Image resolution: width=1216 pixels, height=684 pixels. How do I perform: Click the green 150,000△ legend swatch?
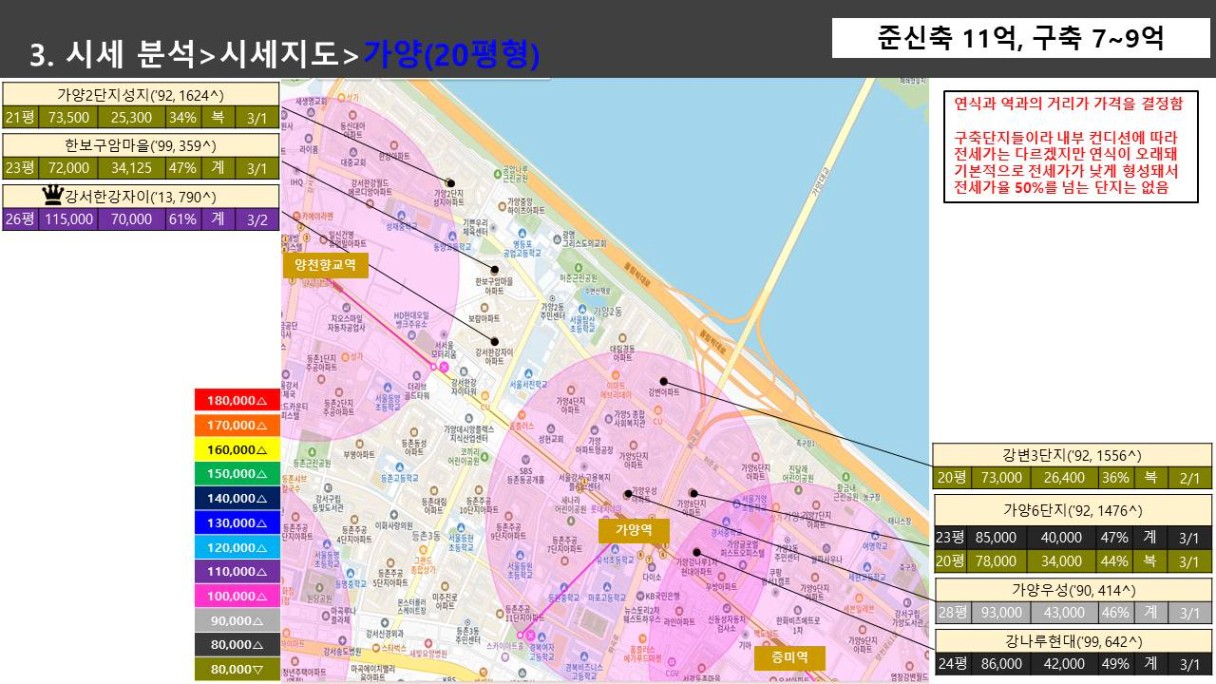tap(238, 473)
